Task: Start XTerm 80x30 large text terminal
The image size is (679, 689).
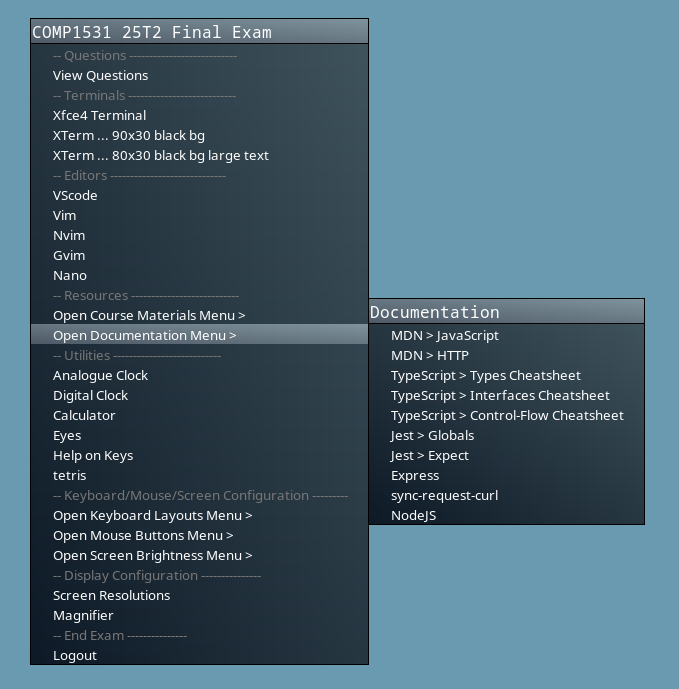Action: pyautogui.click(x=160, y=156)
